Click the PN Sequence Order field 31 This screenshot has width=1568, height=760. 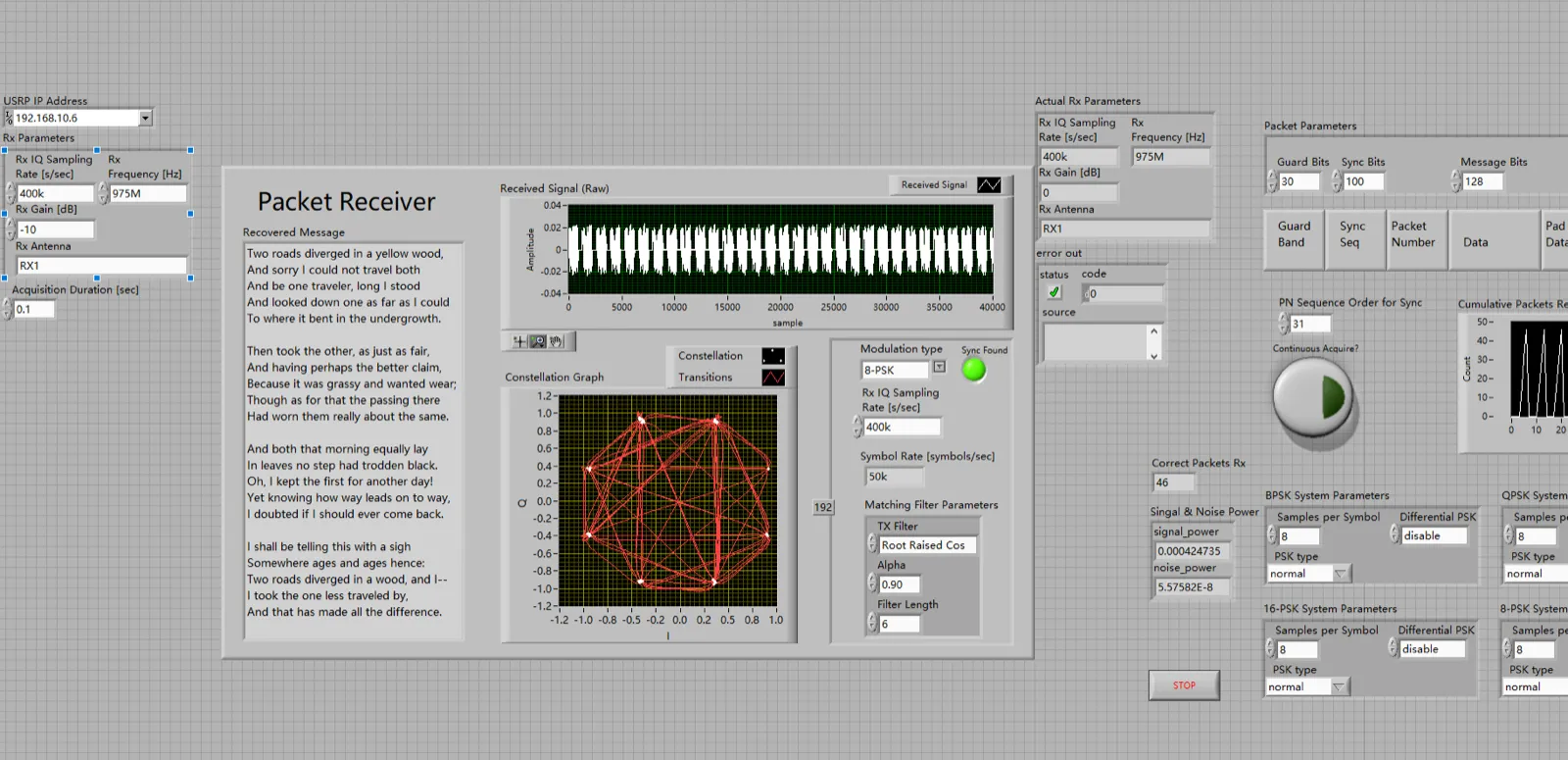pyautogui.click(x=1310, y=324)
